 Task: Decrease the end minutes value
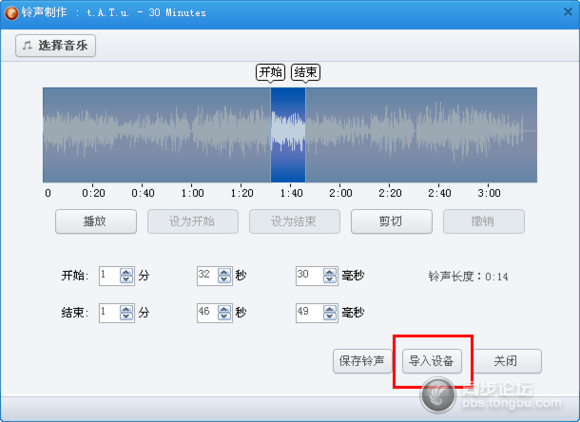[x=126, y=316]
